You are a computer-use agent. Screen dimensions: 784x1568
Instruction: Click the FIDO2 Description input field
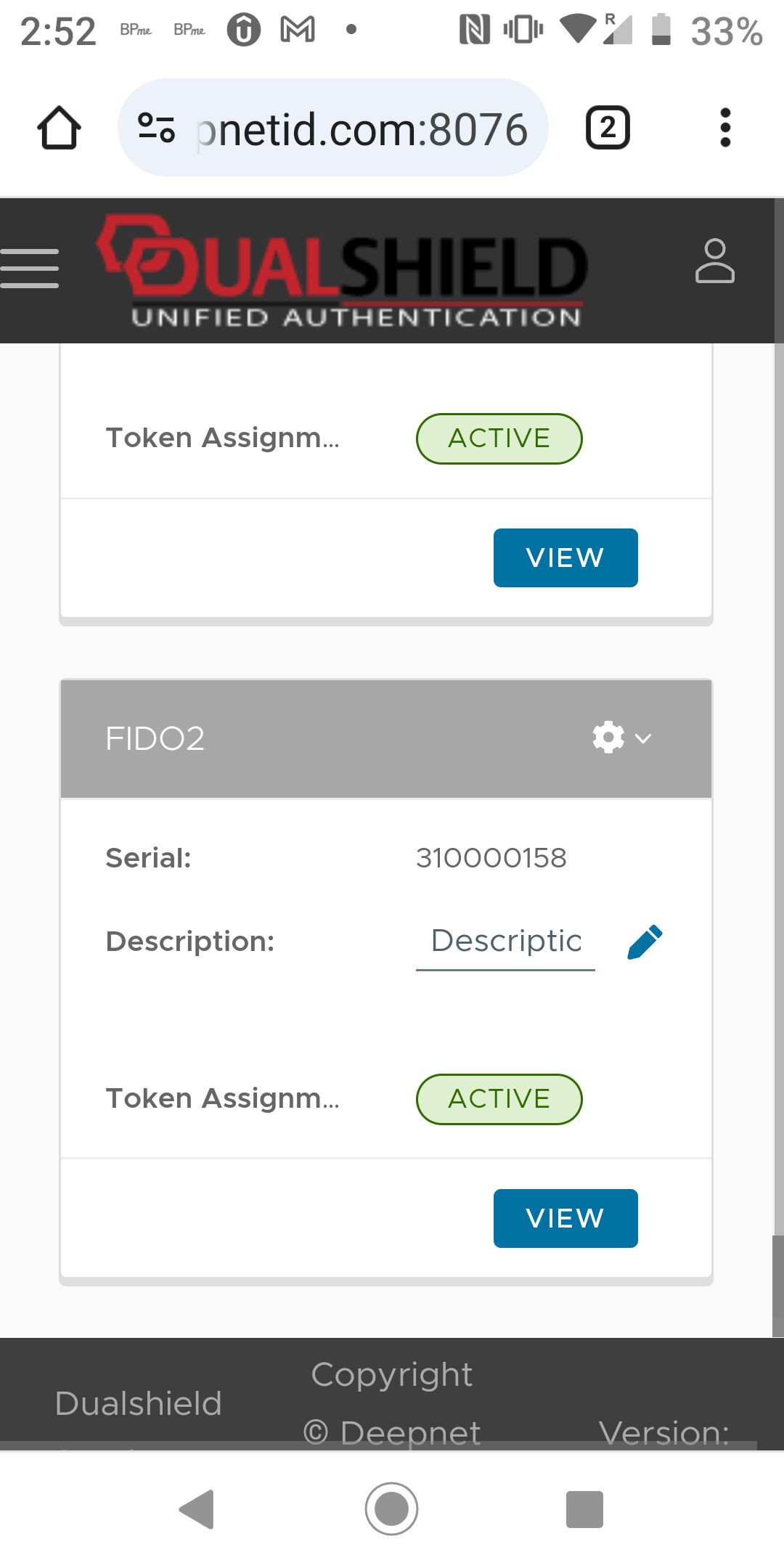pos(505,942)
